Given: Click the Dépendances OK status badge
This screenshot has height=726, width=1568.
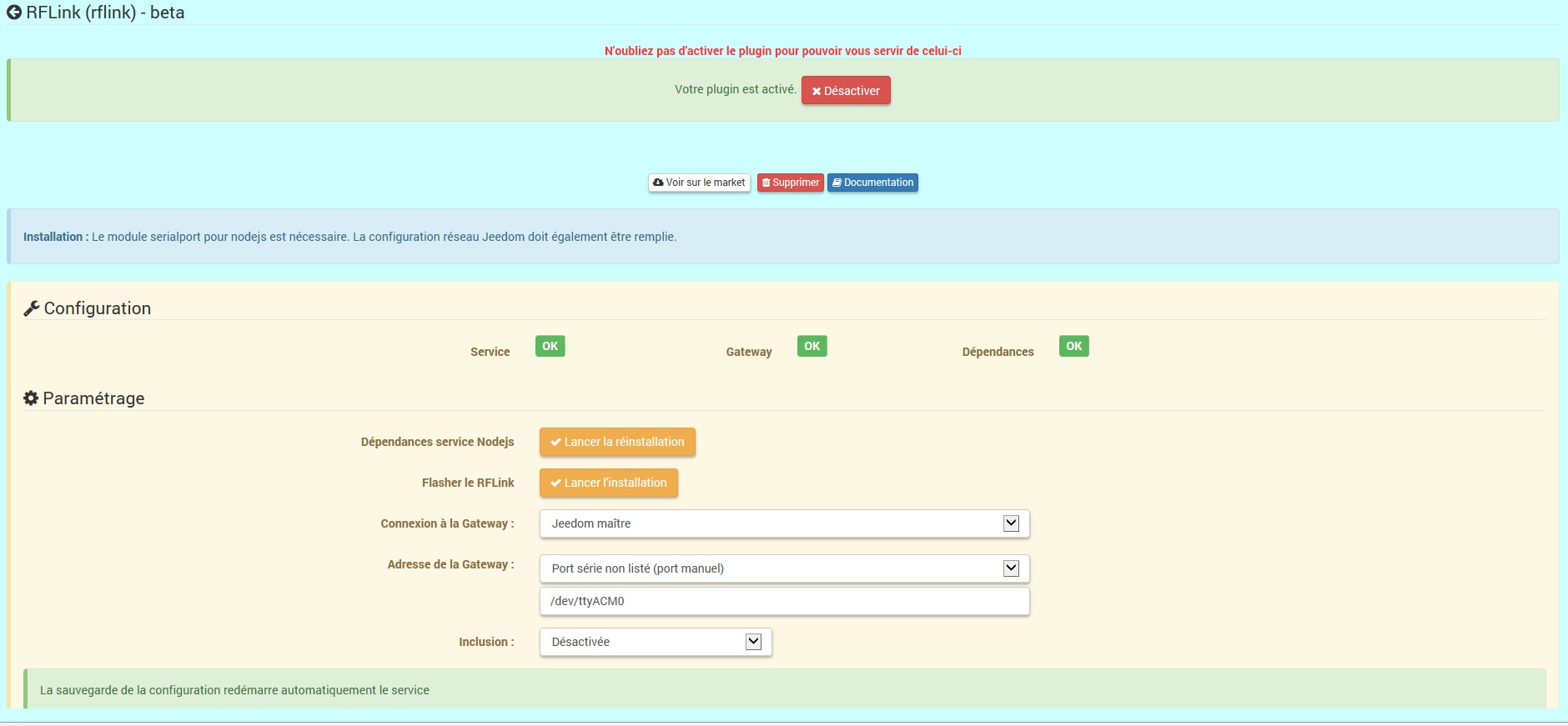Looking at the screenshot, I should click(x=1074, y=346).
